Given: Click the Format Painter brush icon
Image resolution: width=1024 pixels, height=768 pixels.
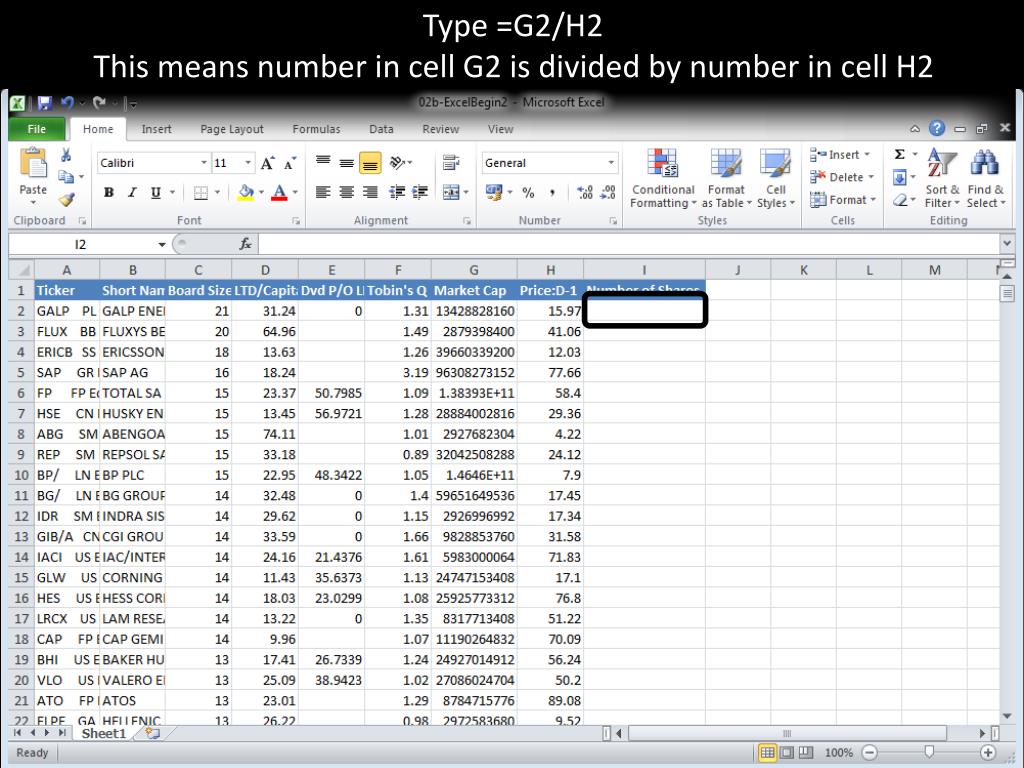Looking at the screenshot, I should click(x=66, y=199).
